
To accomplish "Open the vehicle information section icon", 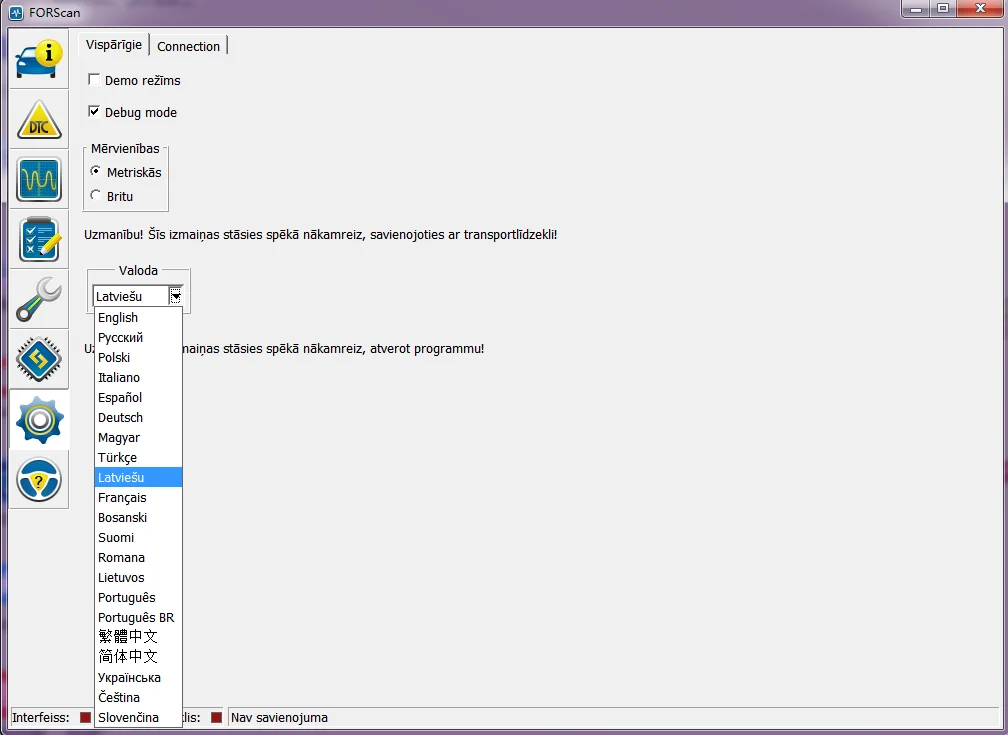I will coord(39,59).
